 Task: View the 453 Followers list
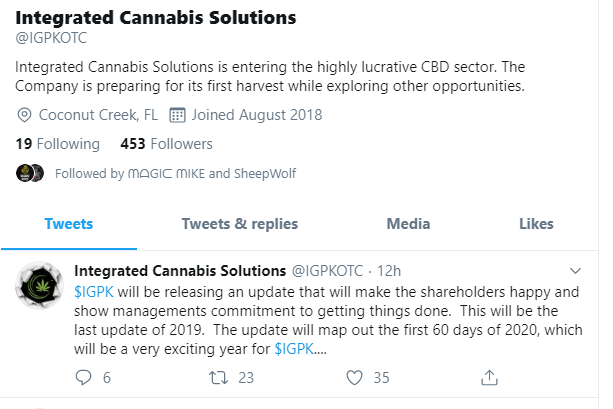point(166,144)
